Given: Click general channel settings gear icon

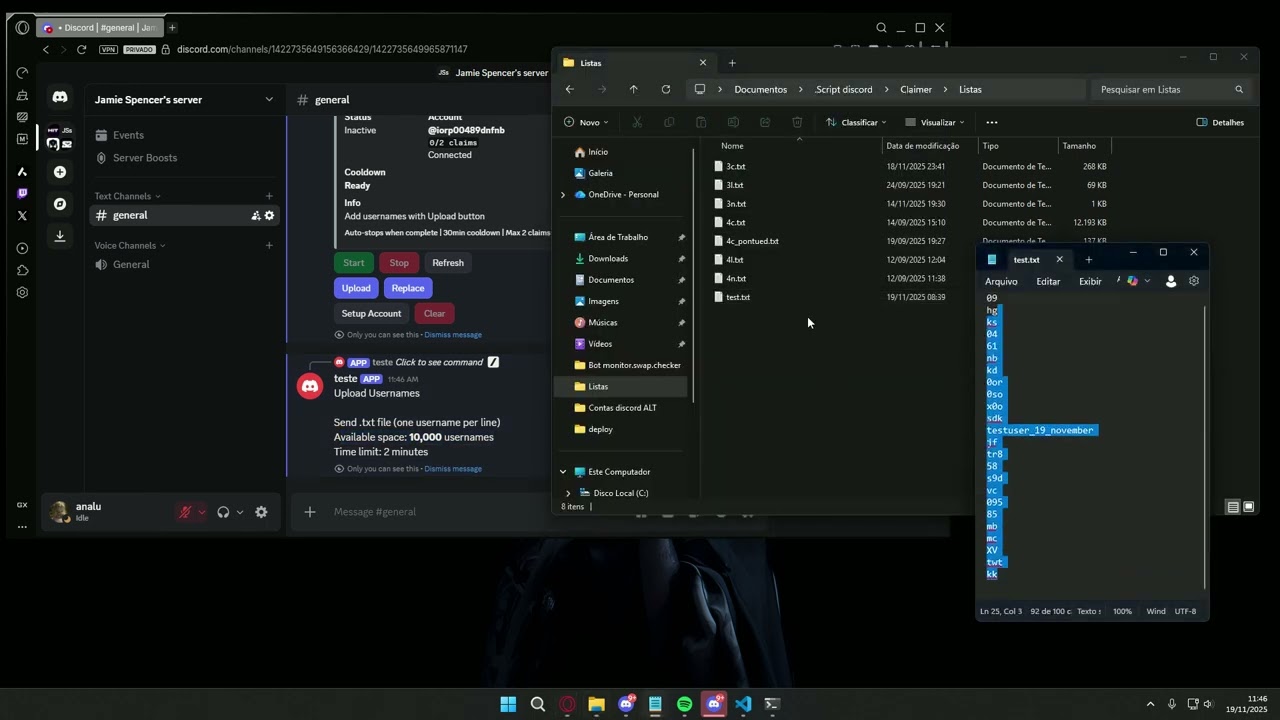Looking at the screenshot, I should point(269,215).
